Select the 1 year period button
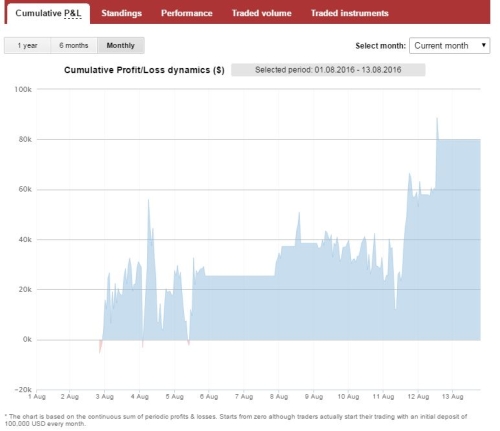Screen dimensions: 500x431 (27, 45)
